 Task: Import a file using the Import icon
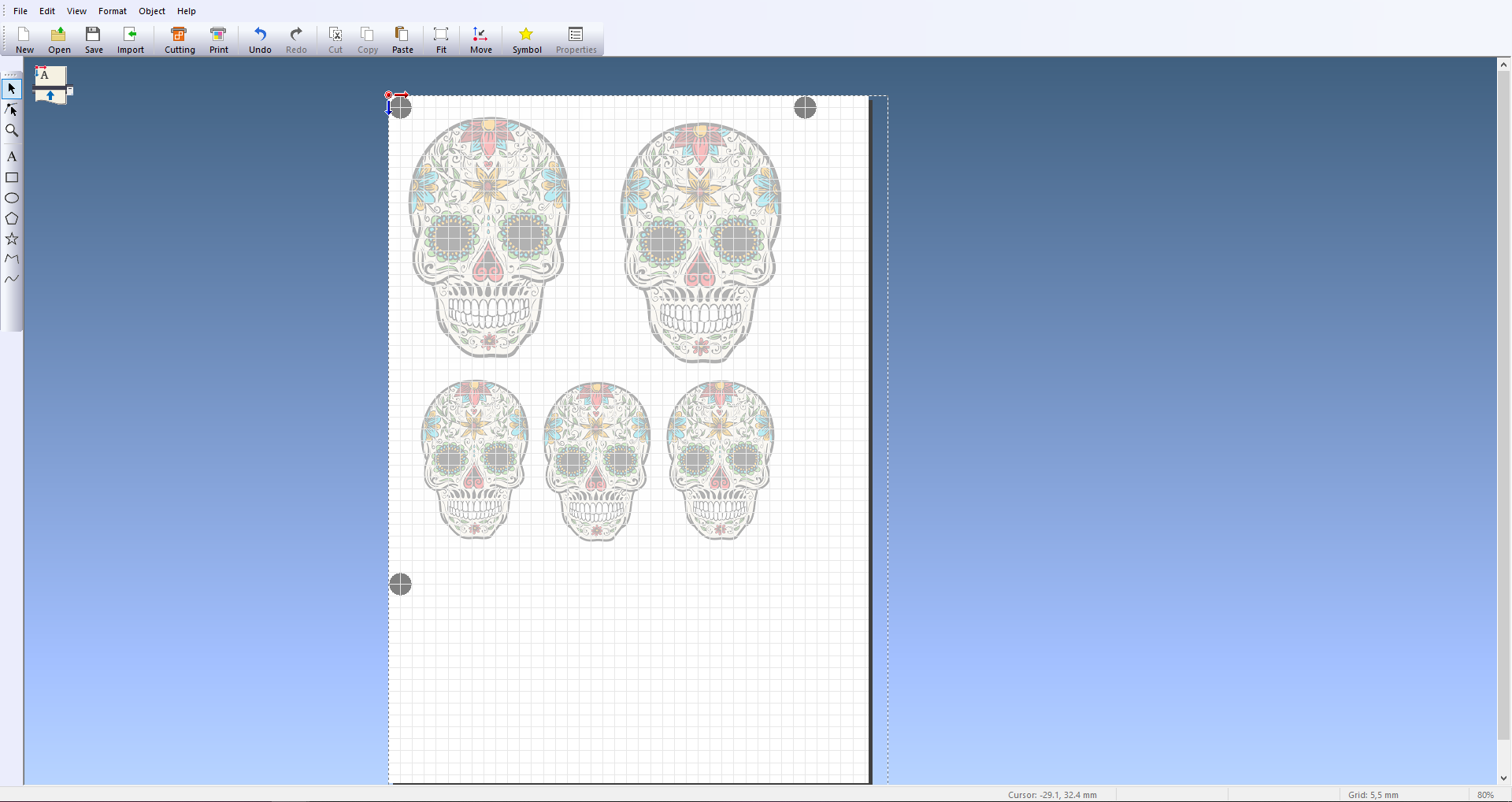click(x=131, y=40)
